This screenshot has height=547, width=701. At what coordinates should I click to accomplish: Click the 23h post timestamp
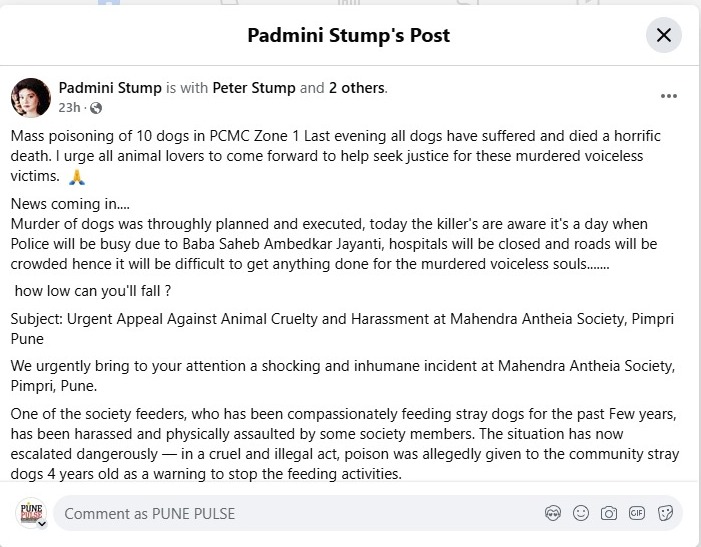69,108
